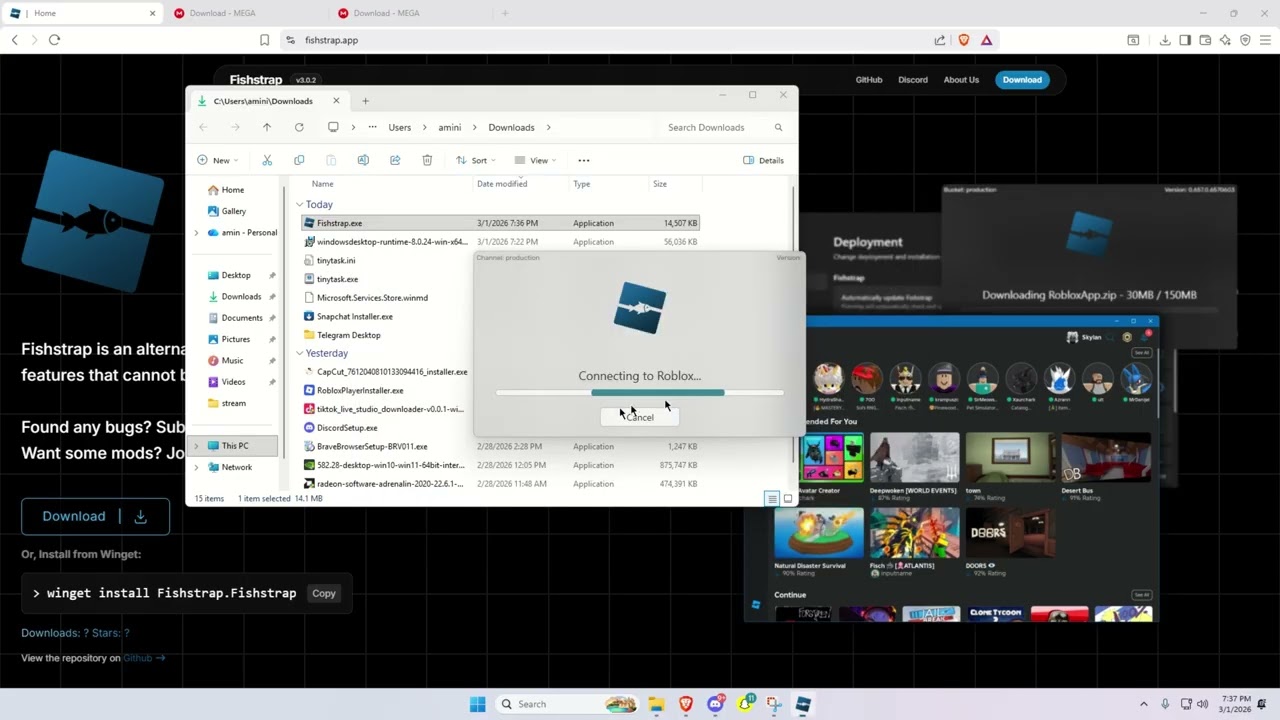Click the blue Download button in site header
The width and height of the screenshot is (1280, 720).
1022,80
